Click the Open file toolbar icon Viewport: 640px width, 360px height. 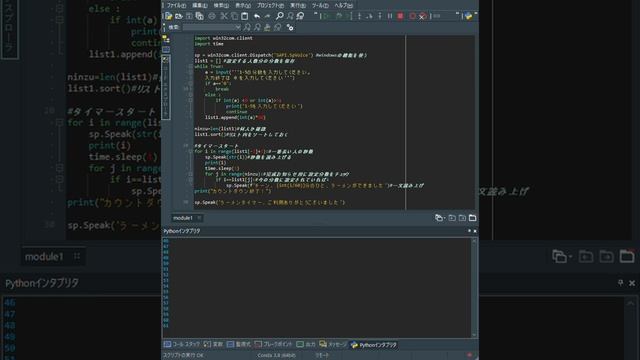179,16
